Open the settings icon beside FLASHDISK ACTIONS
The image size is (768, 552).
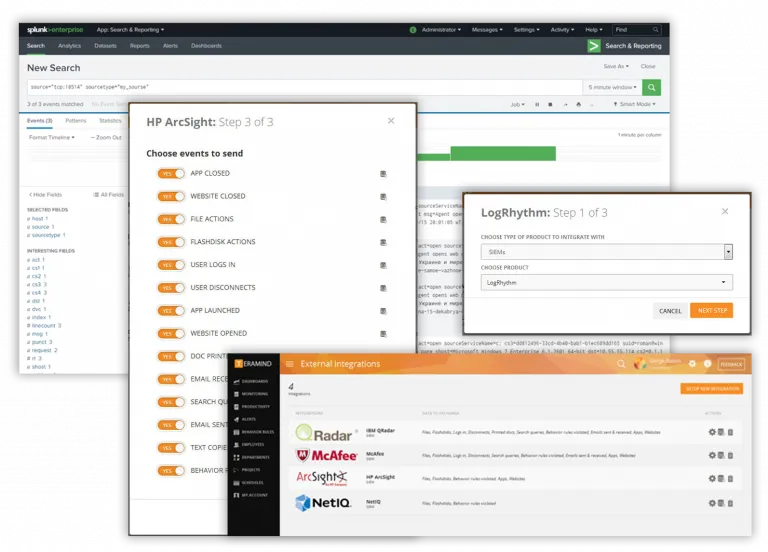(383, 242)
